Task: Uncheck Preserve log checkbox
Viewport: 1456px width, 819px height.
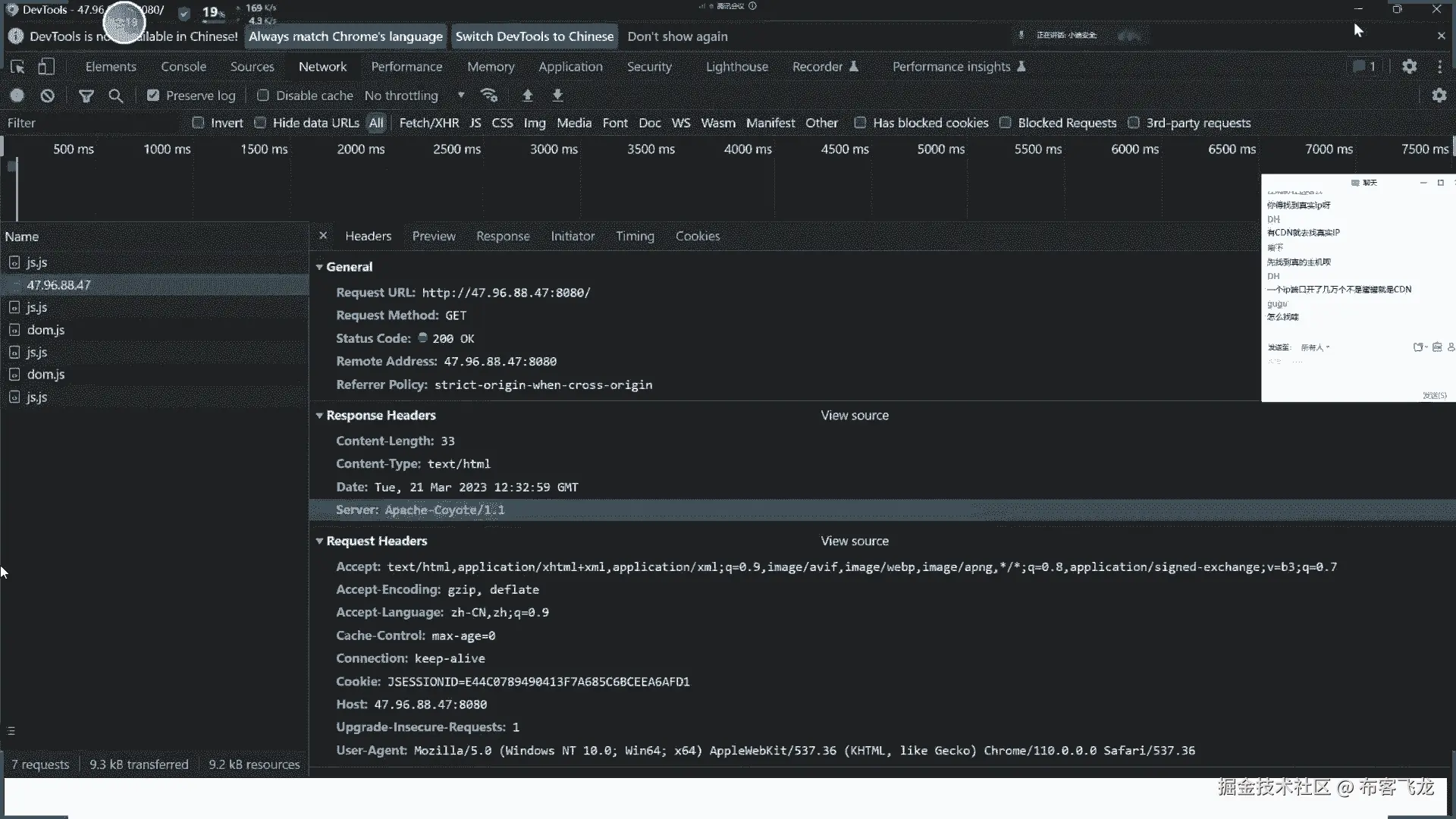Action: point(153,96)
